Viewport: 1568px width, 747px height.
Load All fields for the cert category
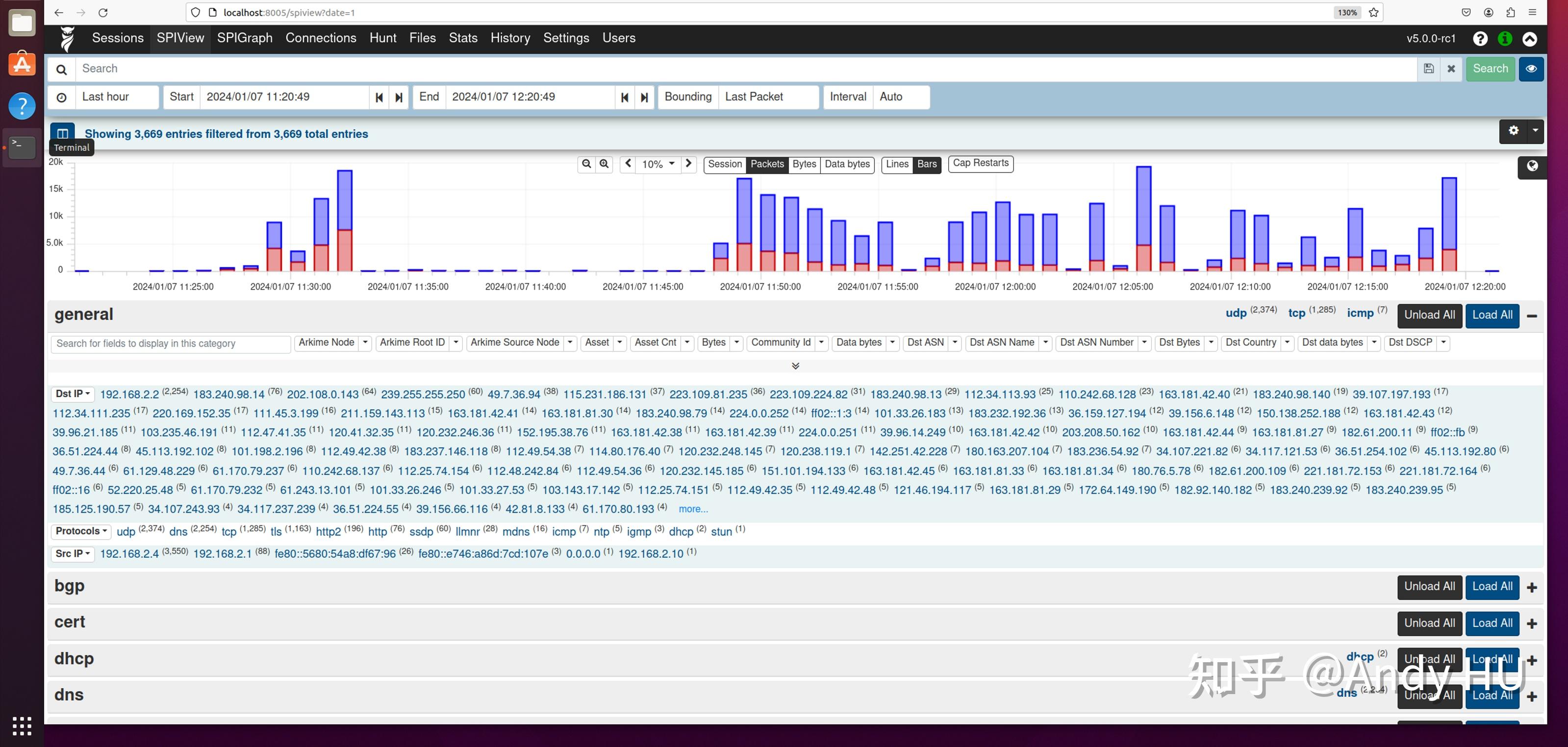click(1492, 623)
